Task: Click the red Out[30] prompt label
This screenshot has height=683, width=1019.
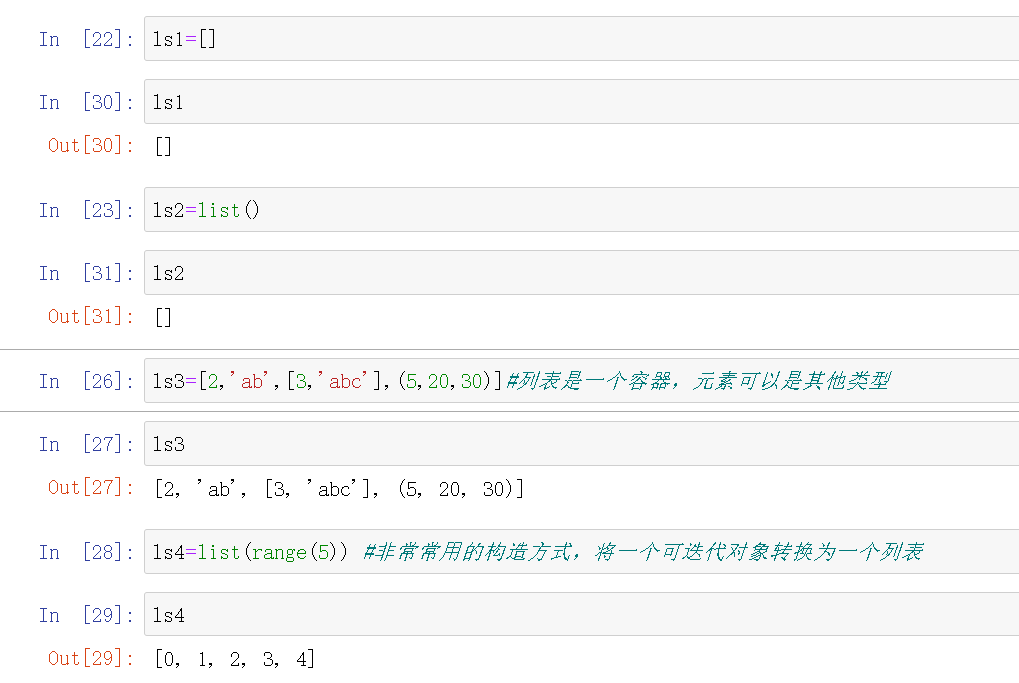Action: click(x=91, y=146)
